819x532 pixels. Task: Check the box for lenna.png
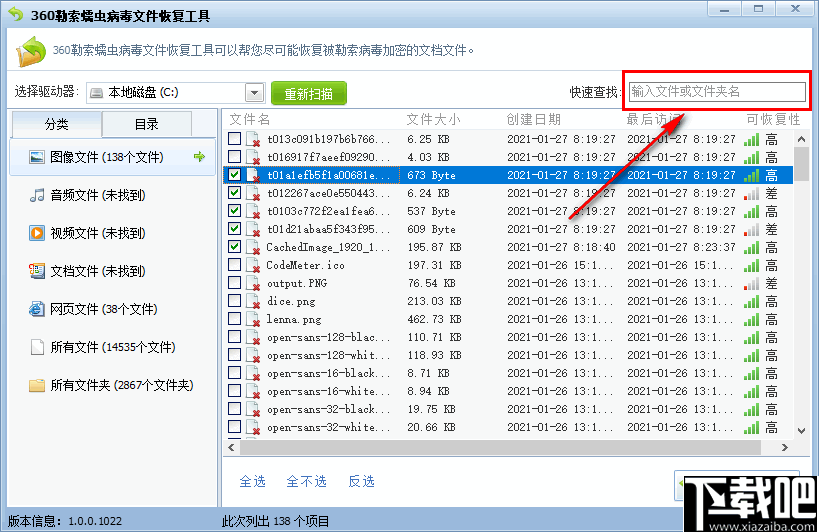pos(235,318)
